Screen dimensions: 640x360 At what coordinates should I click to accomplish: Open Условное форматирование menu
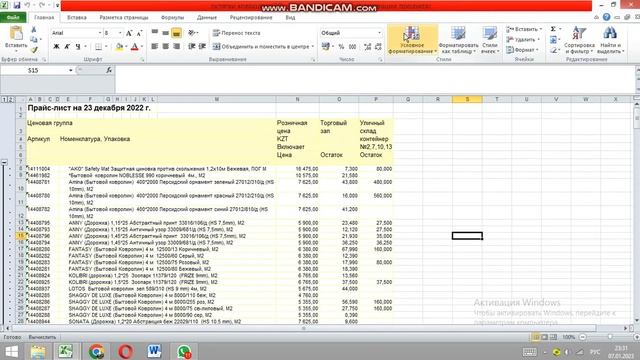tap(412, 40)
